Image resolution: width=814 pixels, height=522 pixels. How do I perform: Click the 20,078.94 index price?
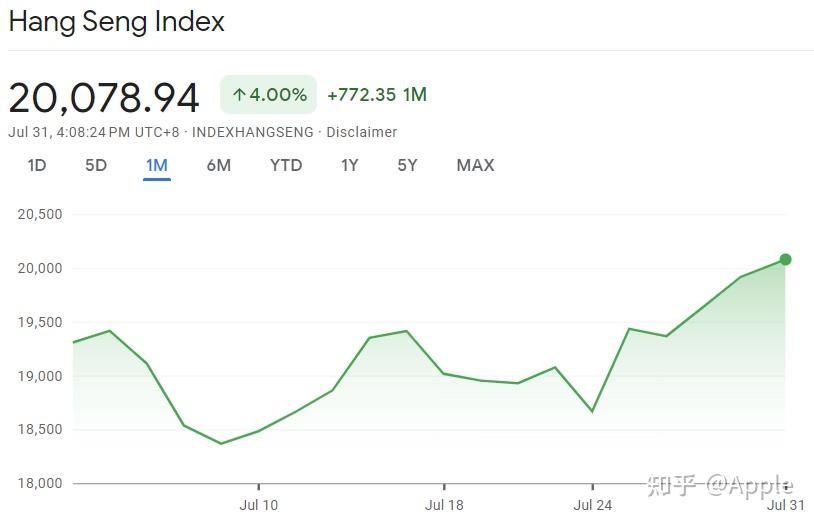(x=104, y=97)
